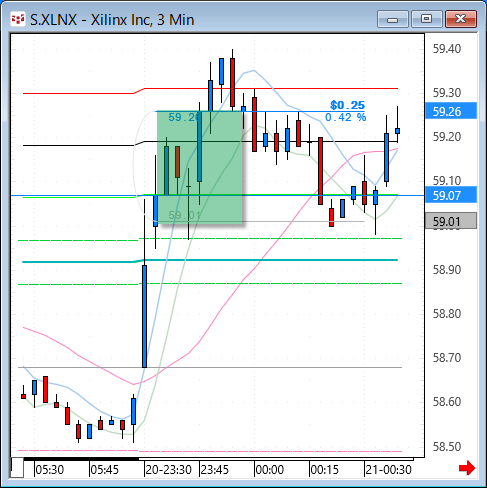Click the 05:45 time axis label
Viewport: 487px width, 488px height.
point(105,470)
